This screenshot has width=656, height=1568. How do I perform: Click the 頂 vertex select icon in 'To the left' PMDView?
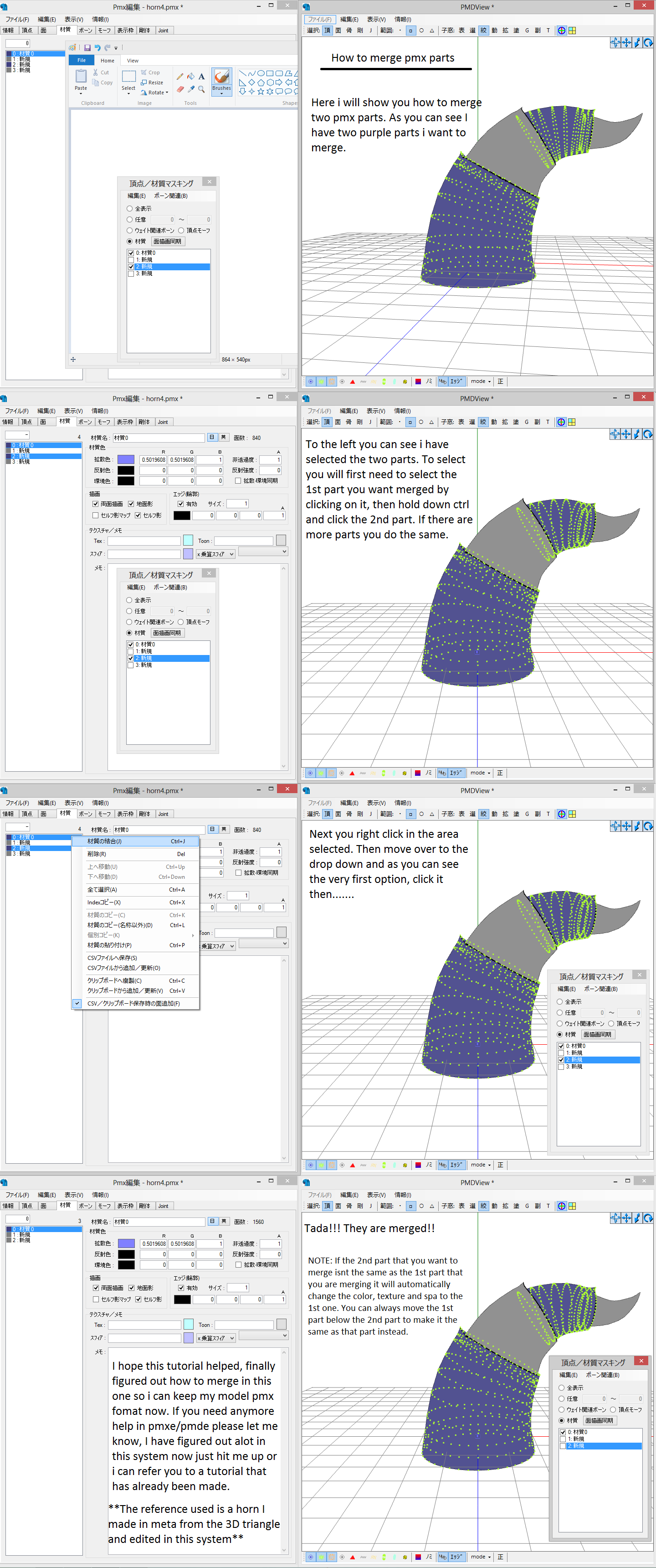[x=327, y=422]
